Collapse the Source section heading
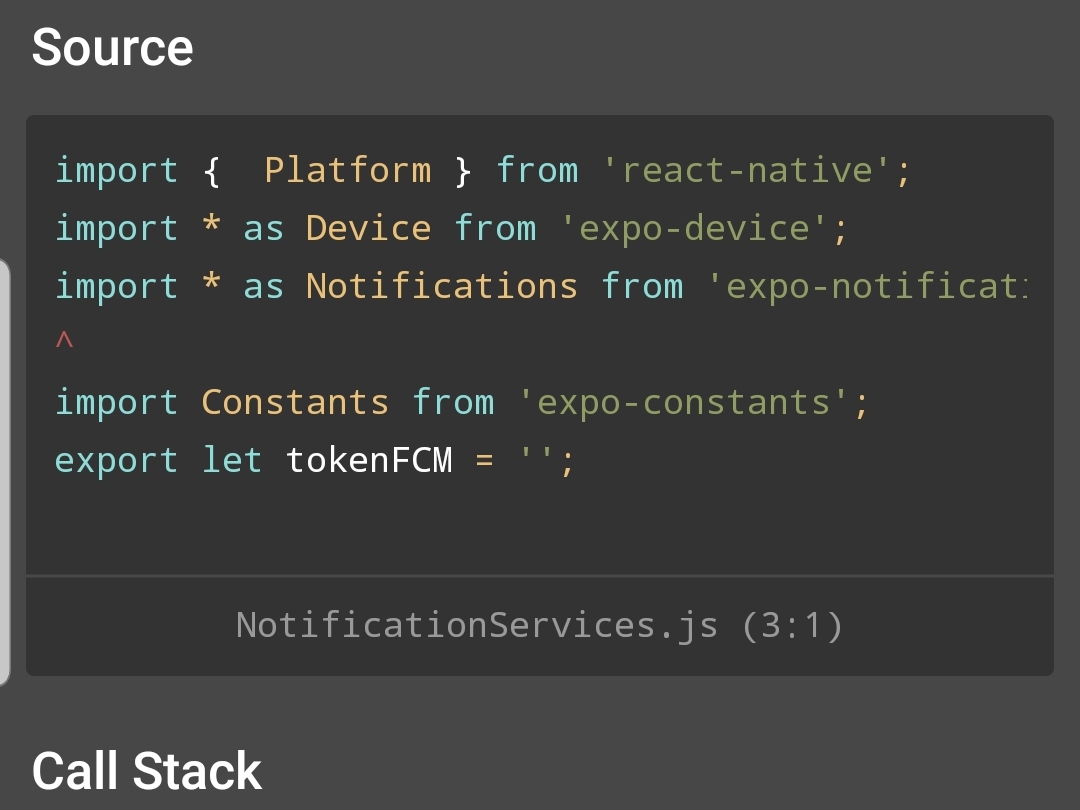Image resolution: width=1080 pixels, height=810 pixels. (x=112, y=48)
